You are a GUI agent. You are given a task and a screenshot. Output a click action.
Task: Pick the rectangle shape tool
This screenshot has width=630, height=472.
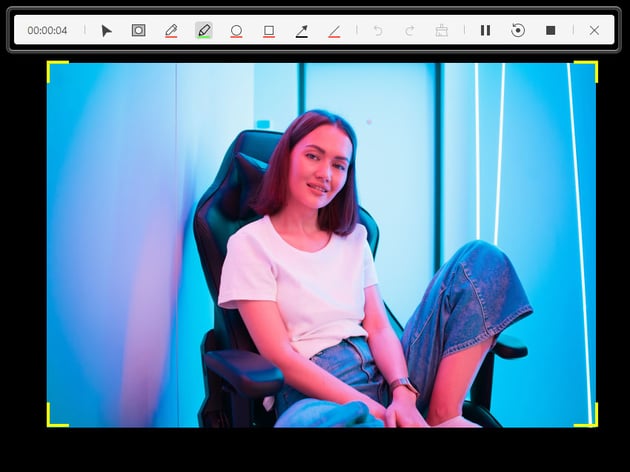click(x=269, y=31)
